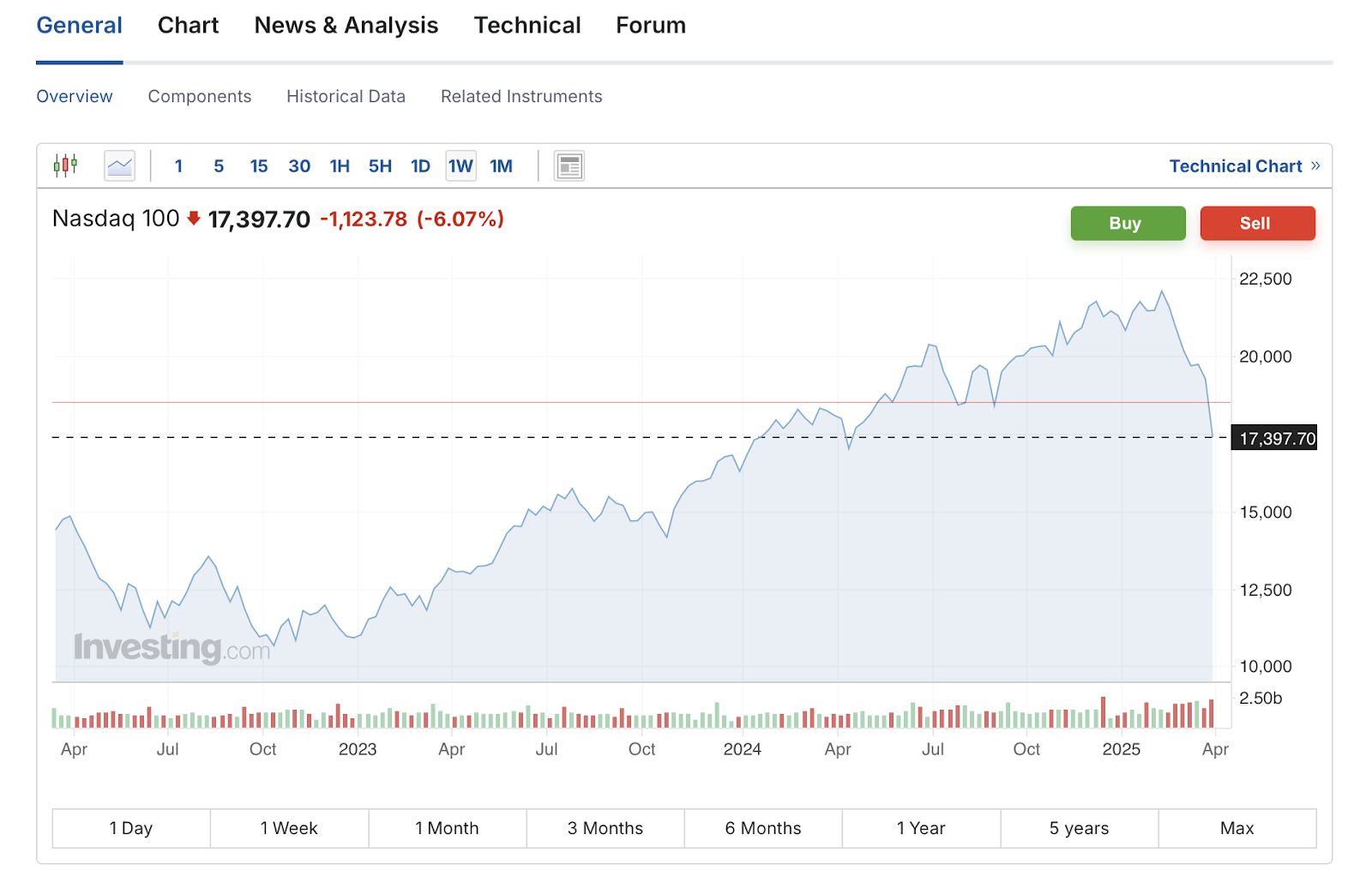Open the Technical Chart link
This screenshot has height=876, width=1372.
(1236, 166)
